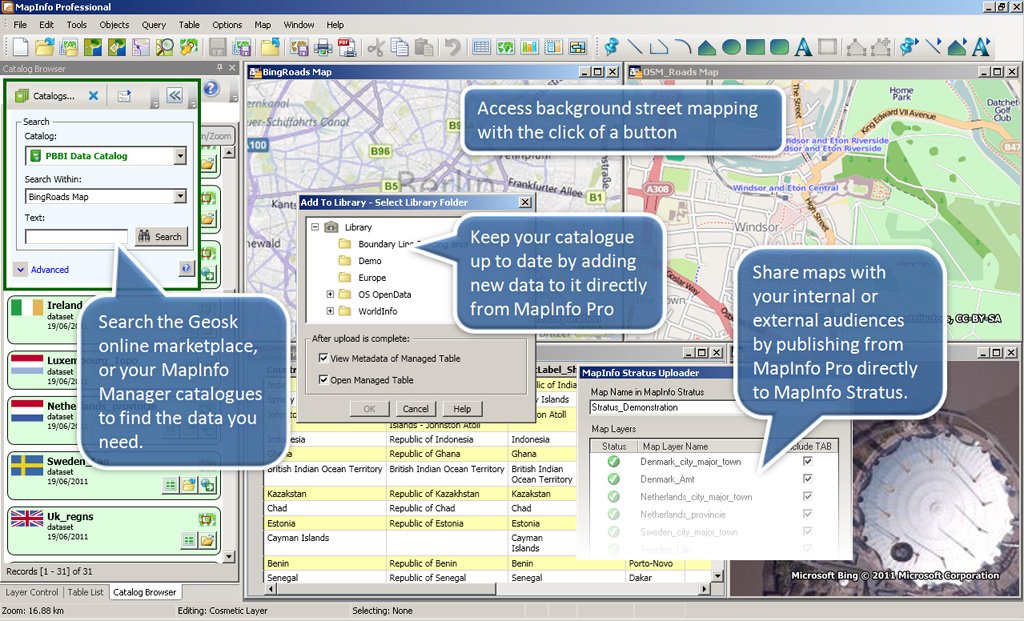Select the Arc drawing tool
The image size is (1024, 621).
click(x=683, y=47)
